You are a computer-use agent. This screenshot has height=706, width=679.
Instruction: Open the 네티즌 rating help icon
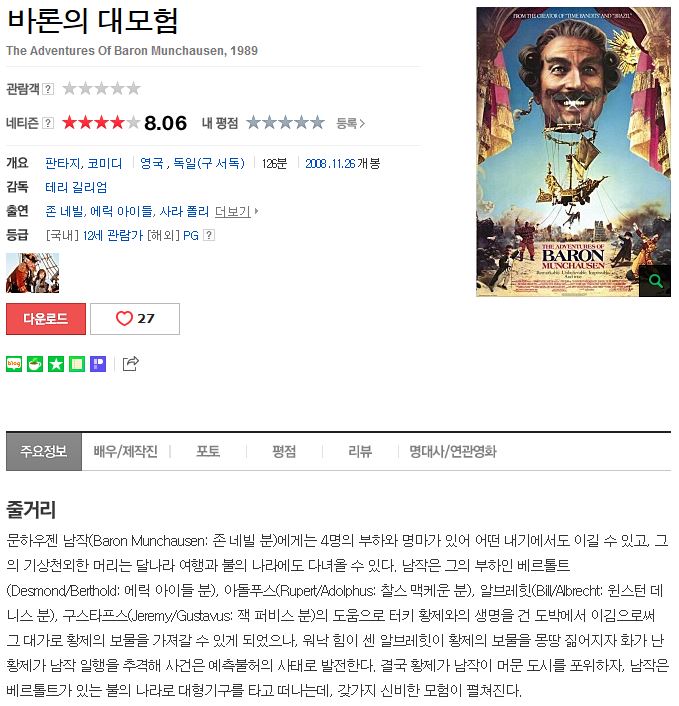[48, 123]
